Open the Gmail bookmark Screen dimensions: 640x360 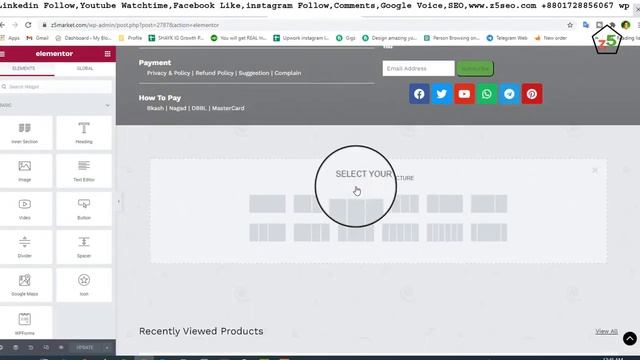pos(37,38)
